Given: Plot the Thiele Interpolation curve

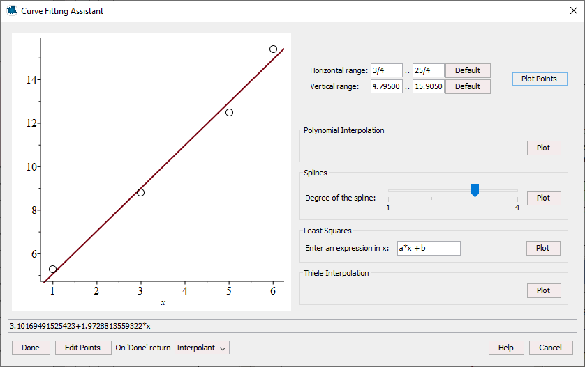Looking at the screenshot, I should [544, 291].
